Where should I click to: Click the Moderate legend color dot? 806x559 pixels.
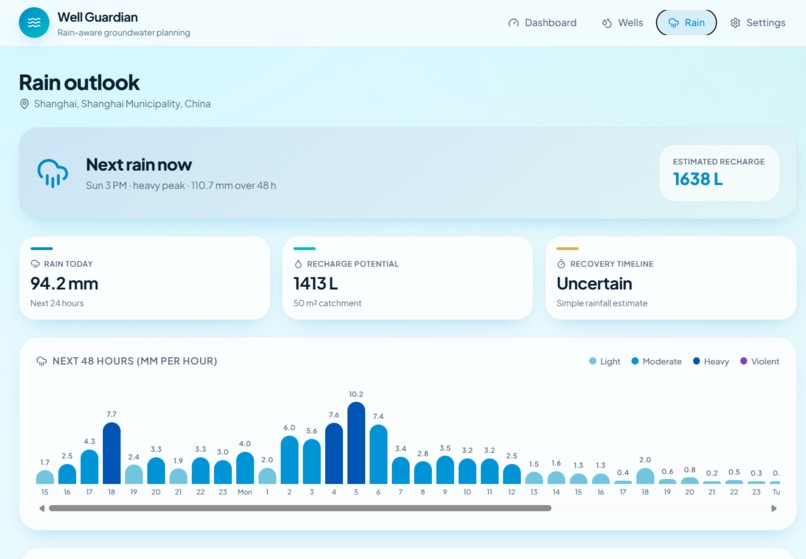(635, 361)
